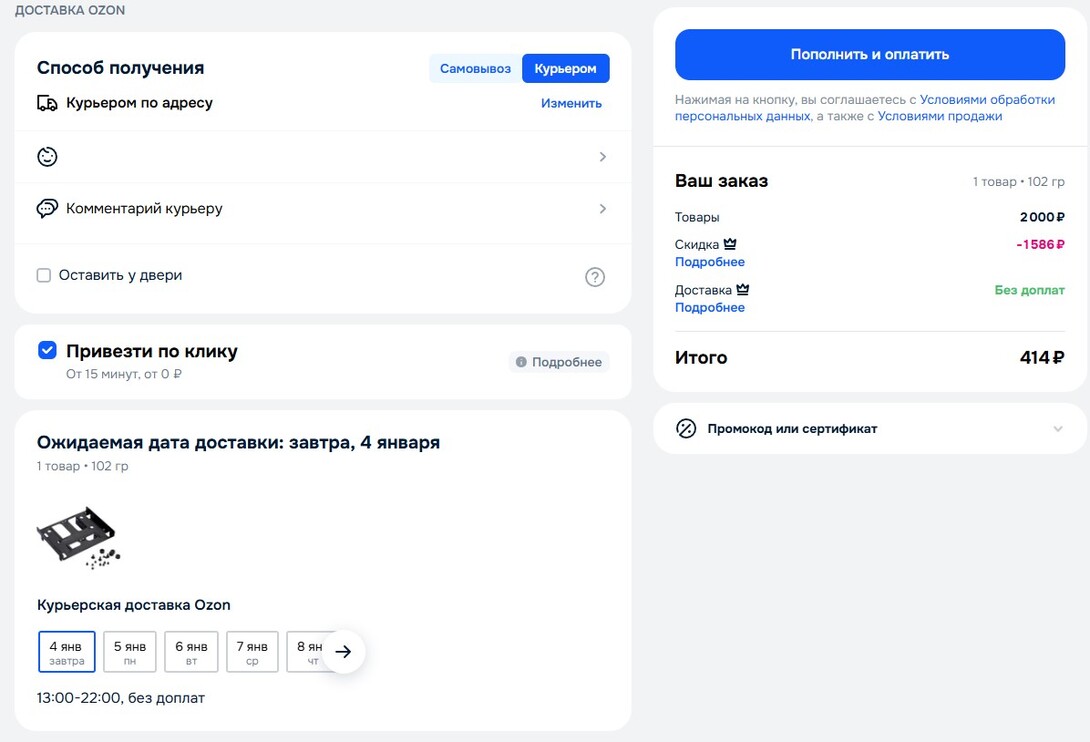Click the drive bracket product thumbnail
1090x742 pixels.
tap(78, 537)
